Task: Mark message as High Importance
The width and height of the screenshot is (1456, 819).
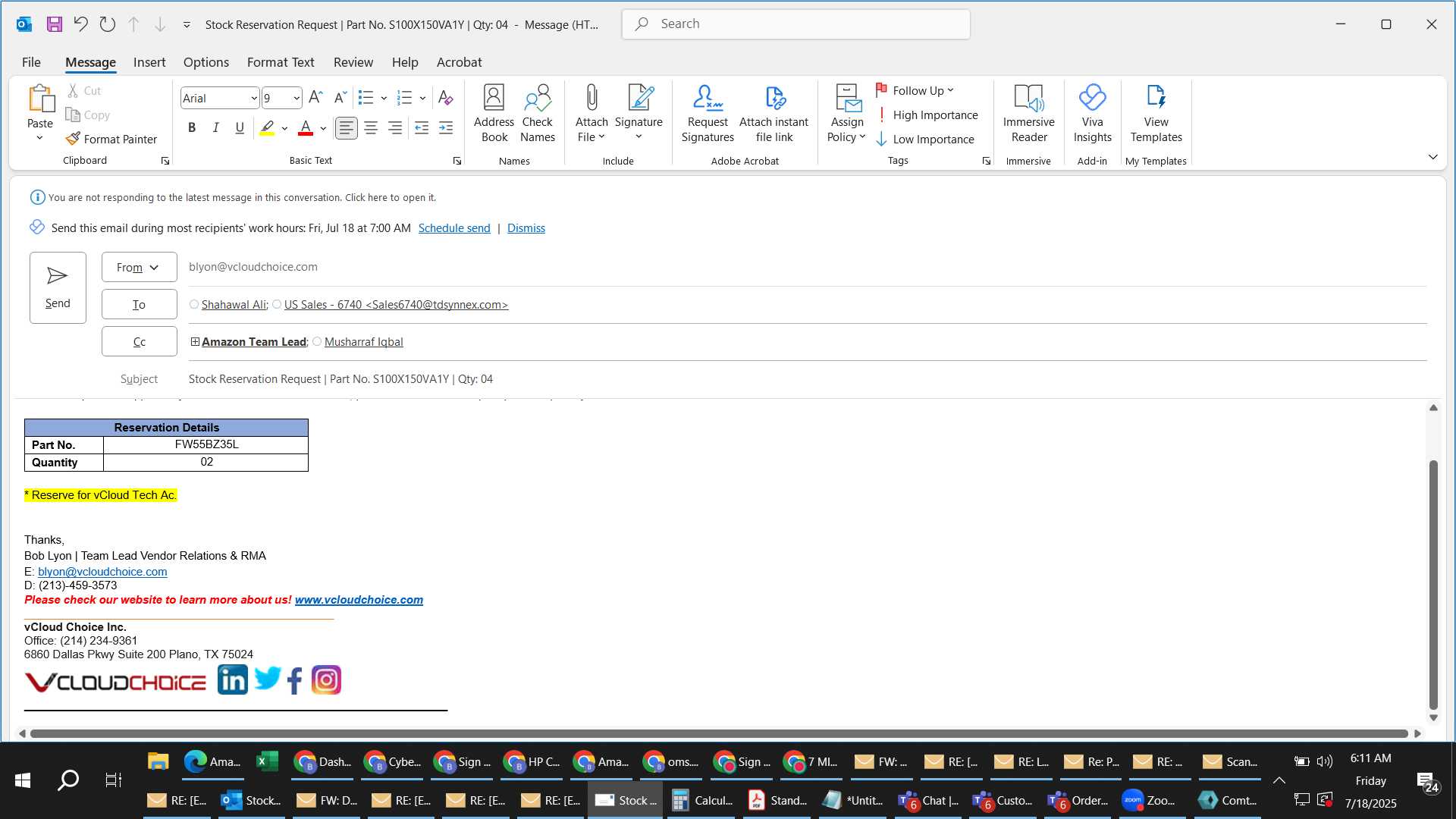Action: (x=927, y=115)
